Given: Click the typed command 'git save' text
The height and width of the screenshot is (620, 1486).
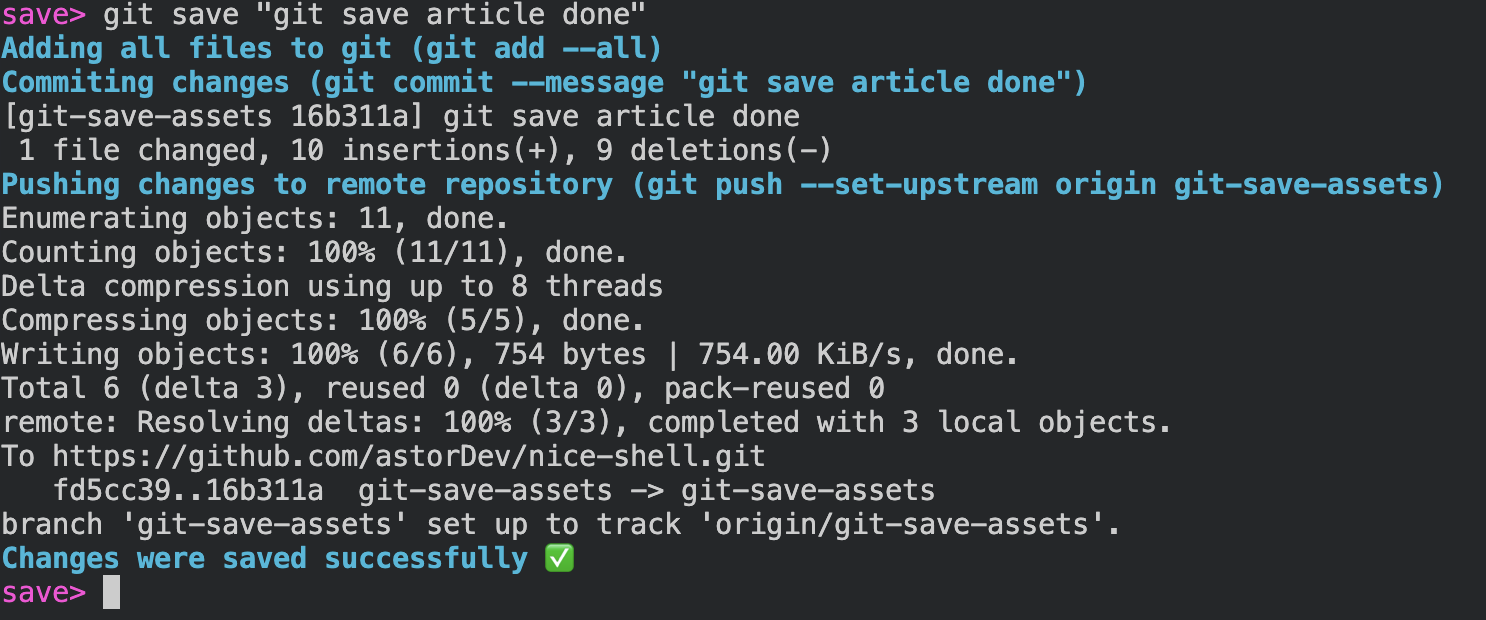Looking at the screenshot, I should coord(170,15).
